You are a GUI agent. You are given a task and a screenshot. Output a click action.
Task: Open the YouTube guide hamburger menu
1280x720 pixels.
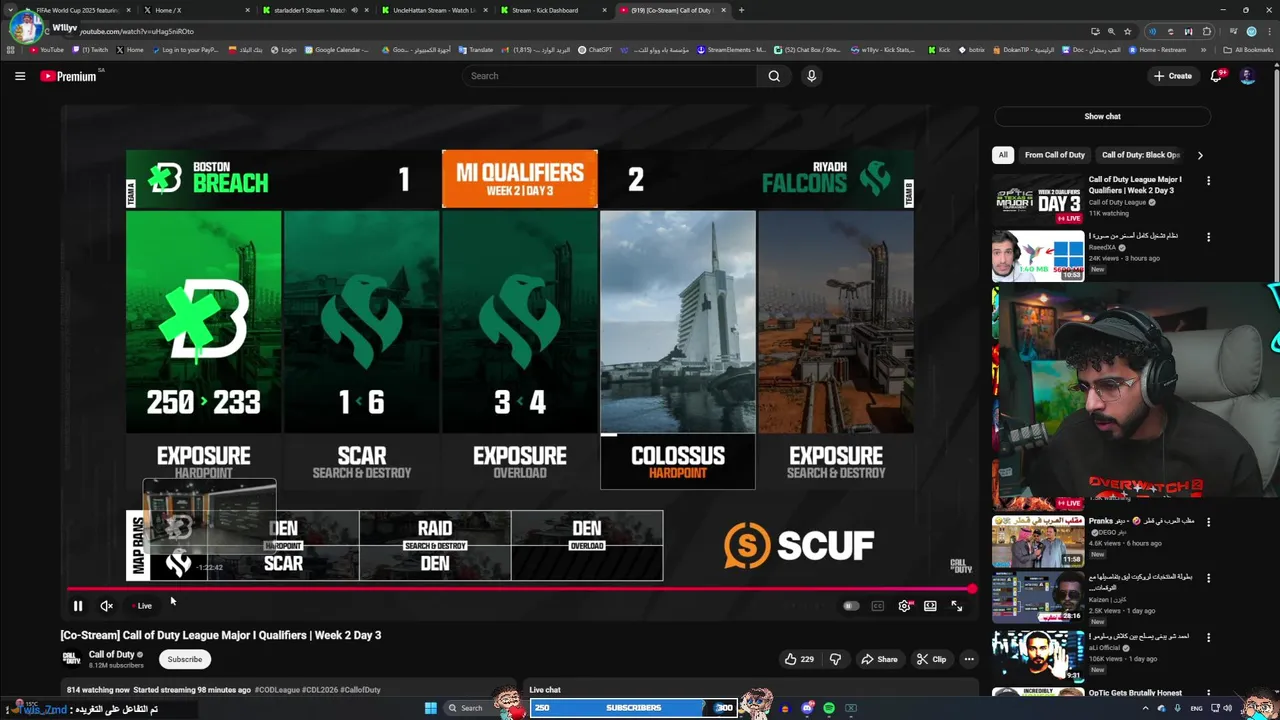click(20, 76)
